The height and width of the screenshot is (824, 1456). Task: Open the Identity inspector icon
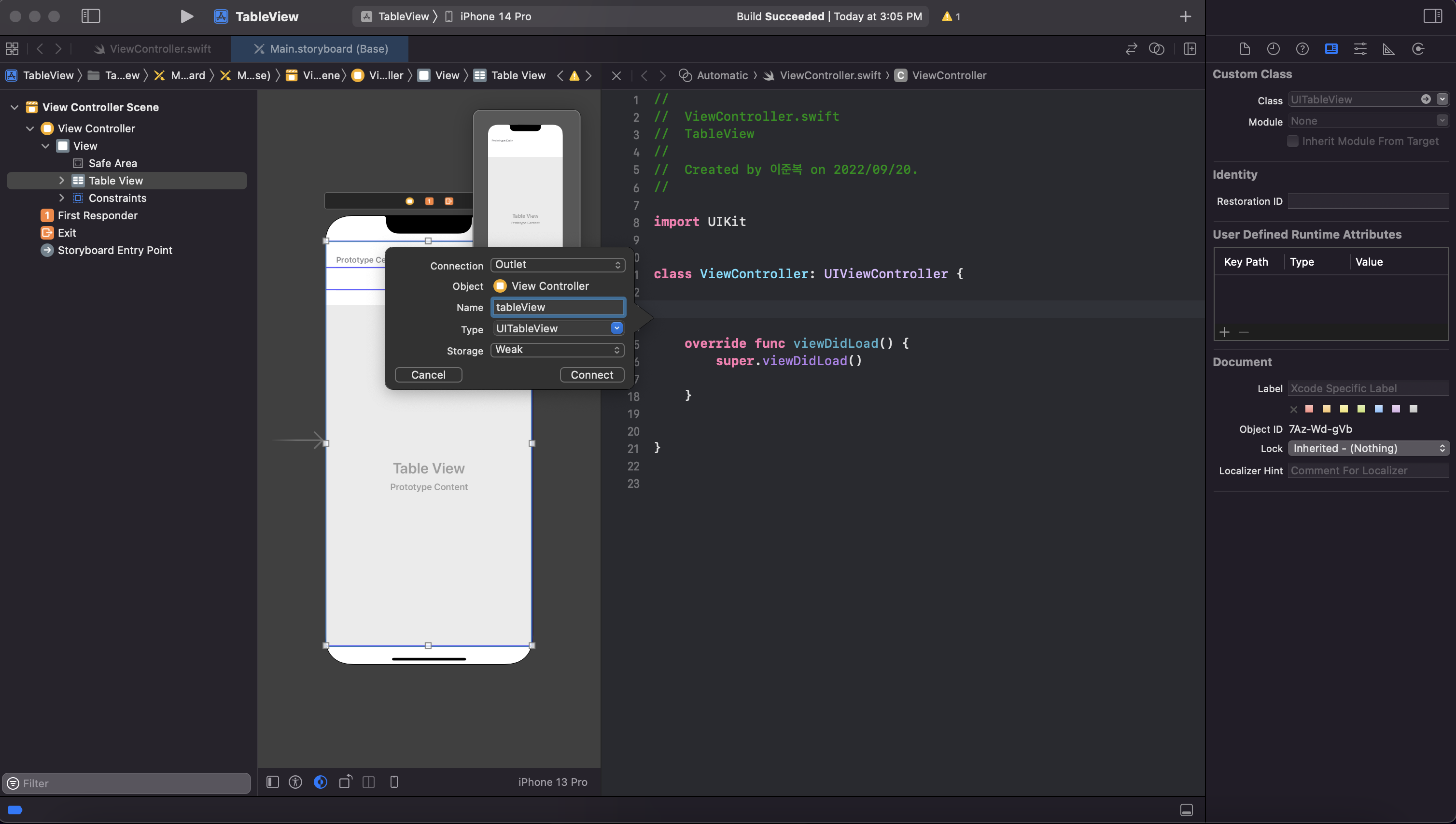click(x=1331, y=49)
